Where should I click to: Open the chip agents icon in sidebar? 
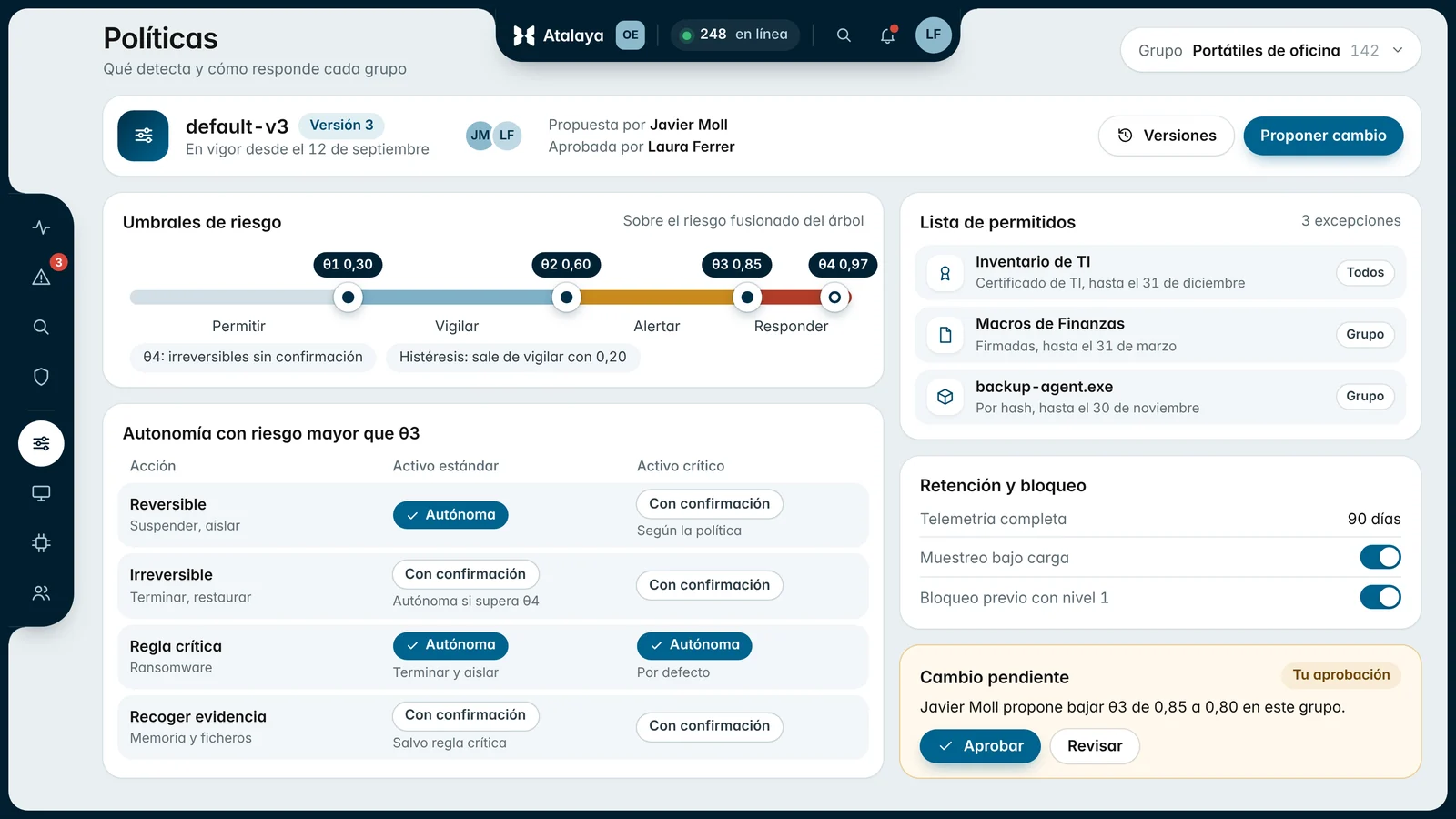click(41, 543)
